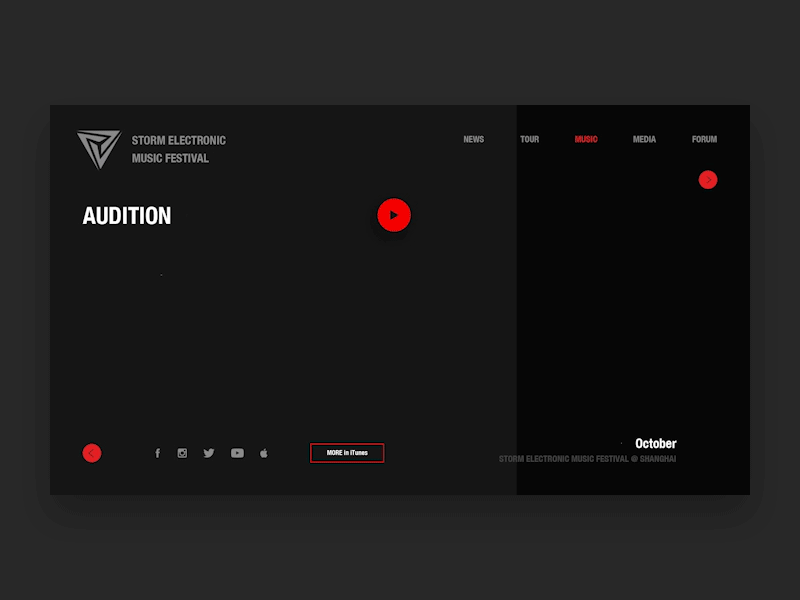Viewport: 800px width, 600px height.
Task: Click Storm Electronic Music Festival @ Shanghai text
Action: pyautogui.click(x=587, y=459)
